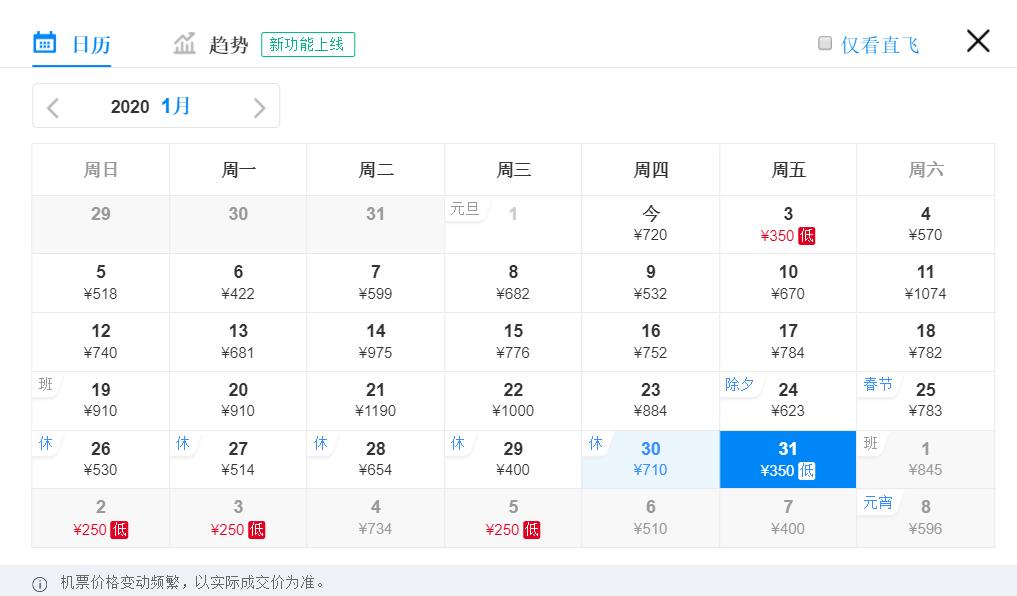Click the calendar icon beside 日历

[x=44, y=42]
